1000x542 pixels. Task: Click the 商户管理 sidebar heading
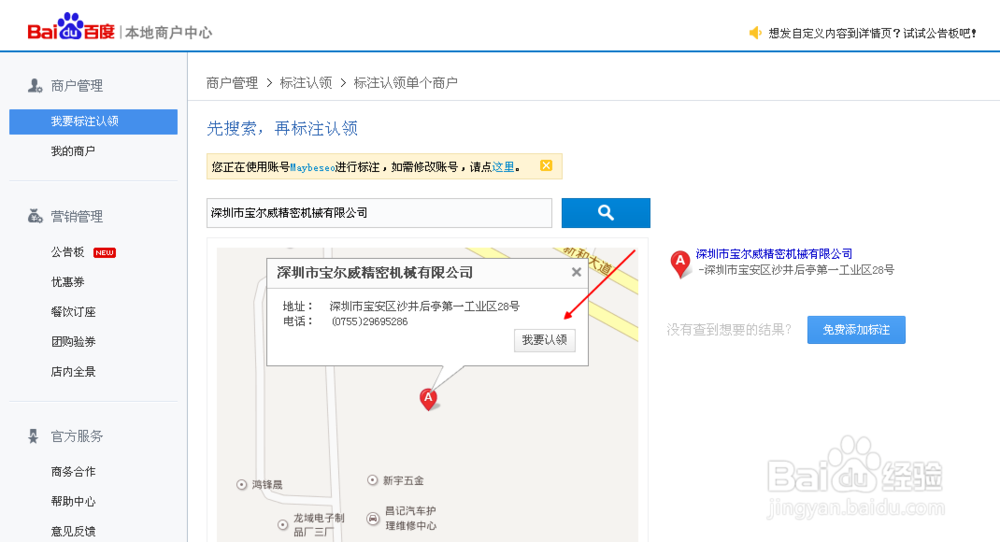pos(77,85)
